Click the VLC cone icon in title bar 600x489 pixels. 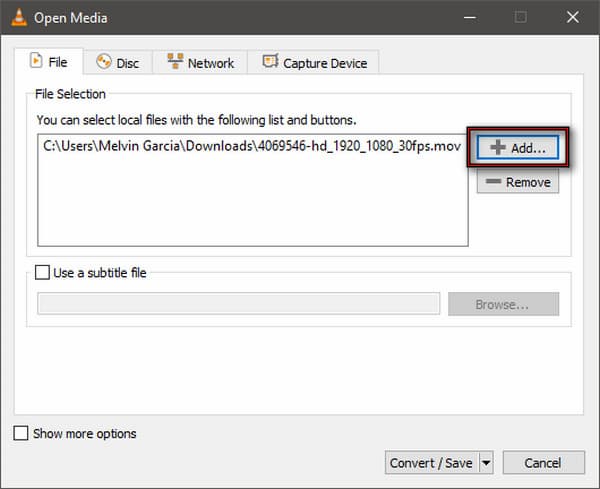pyautogui.click(x=19, y=18)
